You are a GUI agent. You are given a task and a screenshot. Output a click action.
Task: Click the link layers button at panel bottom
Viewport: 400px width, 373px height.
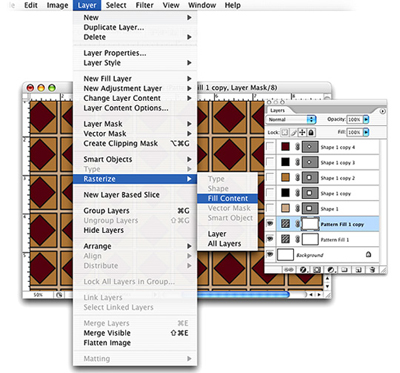[x=289, y=269]
